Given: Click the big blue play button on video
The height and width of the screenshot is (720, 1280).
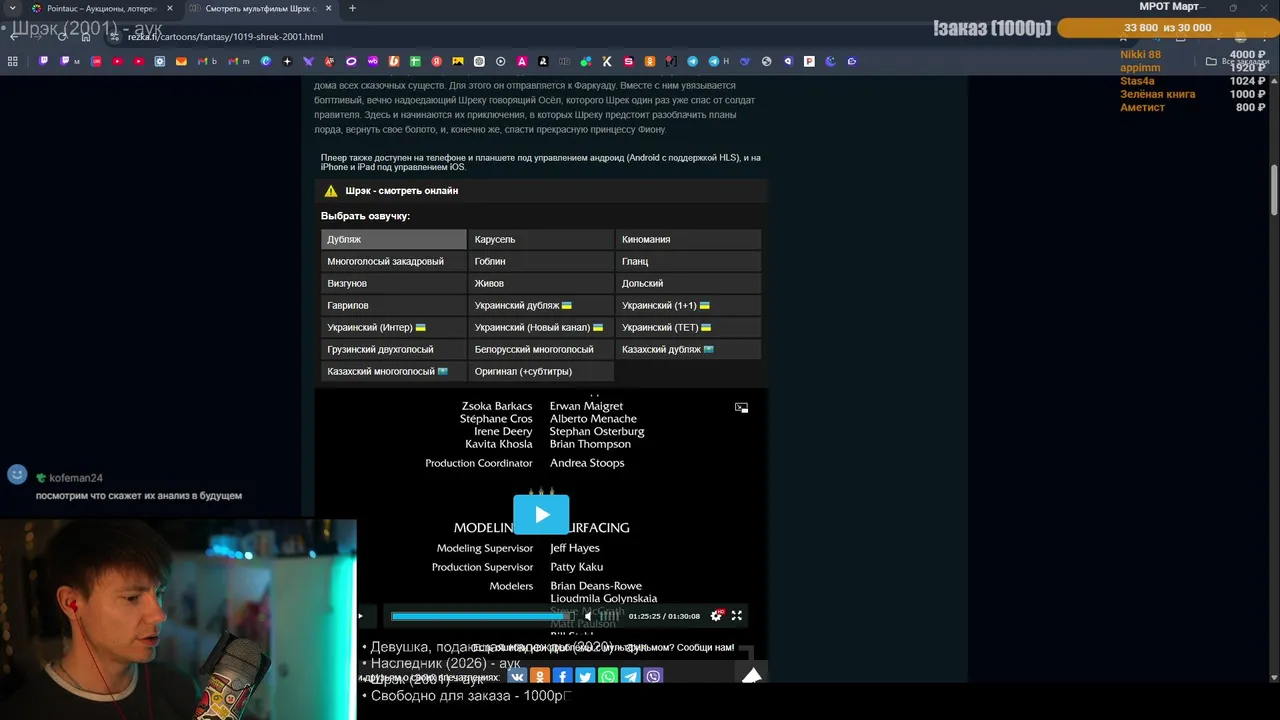Looking at the screenshot, I should 541,515.
